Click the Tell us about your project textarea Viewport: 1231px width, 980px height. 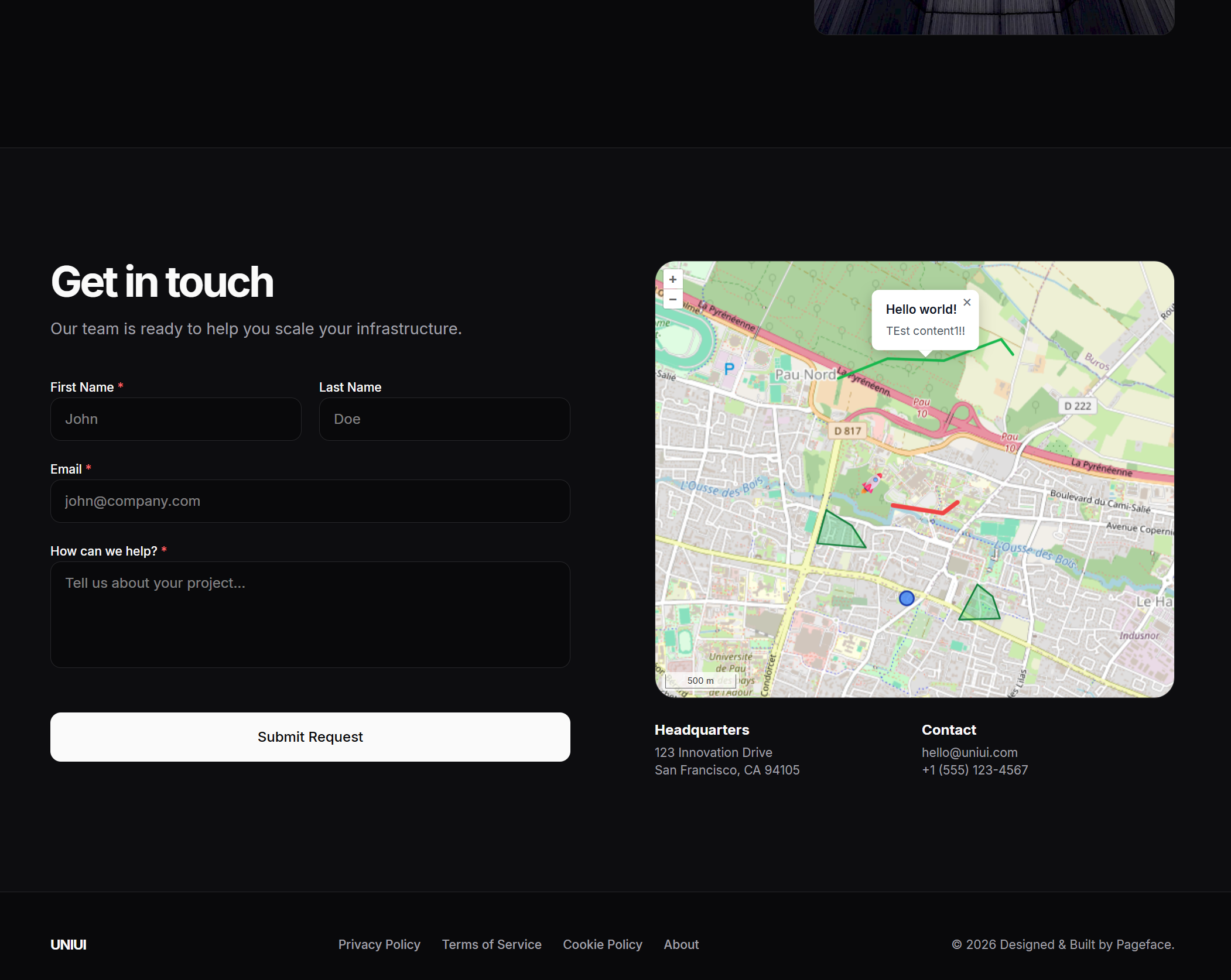click(x=310, y=615)
